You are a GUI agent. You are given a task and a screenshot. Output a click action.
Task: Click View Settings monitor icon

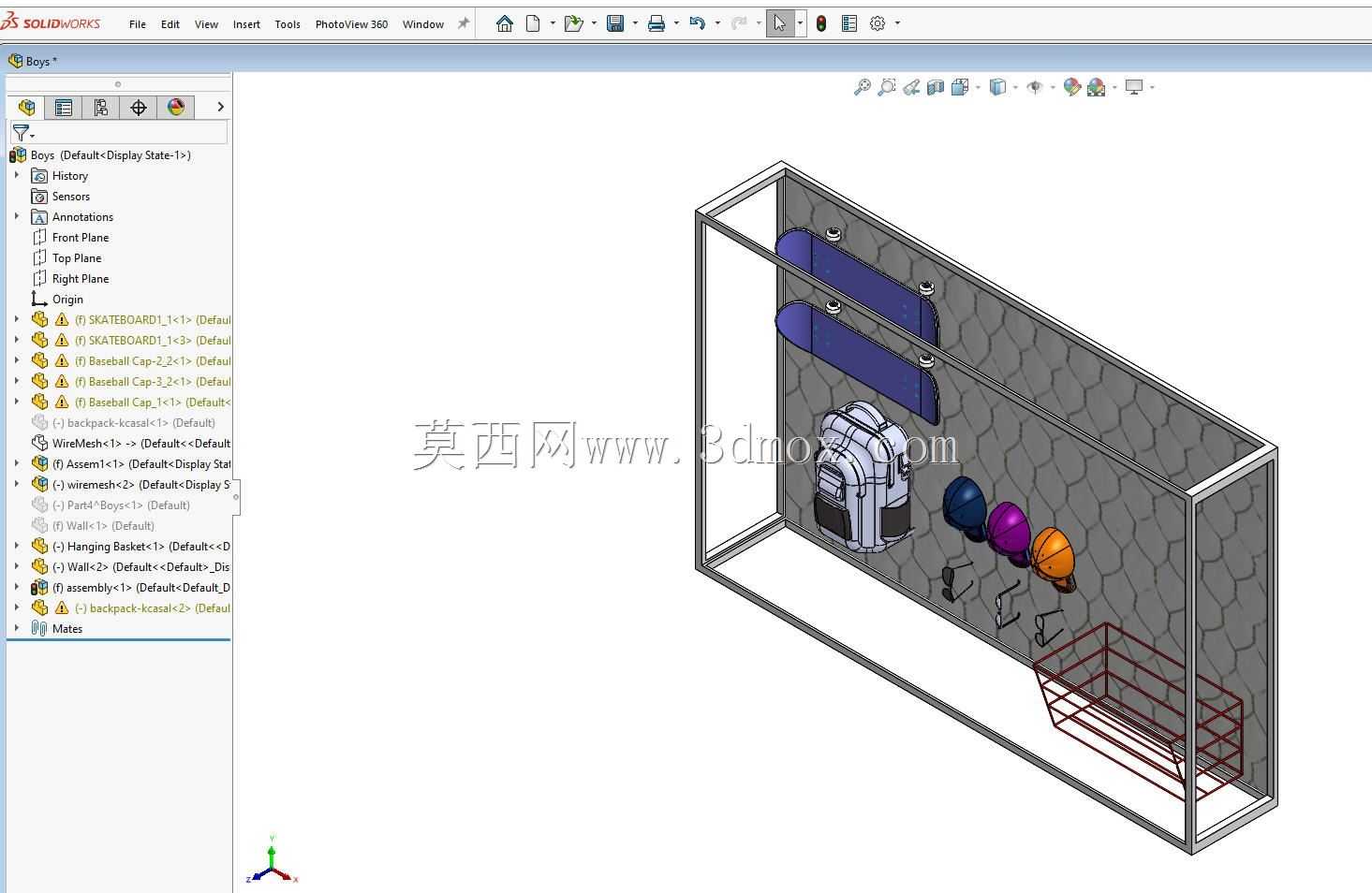pyautogui.click(x=1134, y=87)
